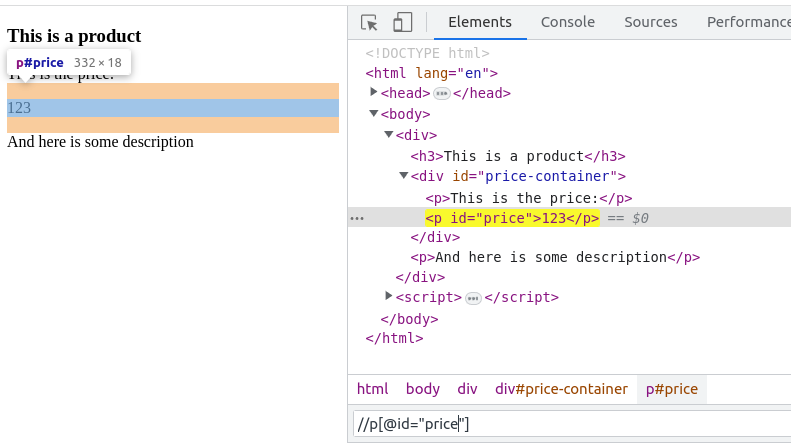
Task: Select the "And here is some description" p node
Action: [554, 257]
